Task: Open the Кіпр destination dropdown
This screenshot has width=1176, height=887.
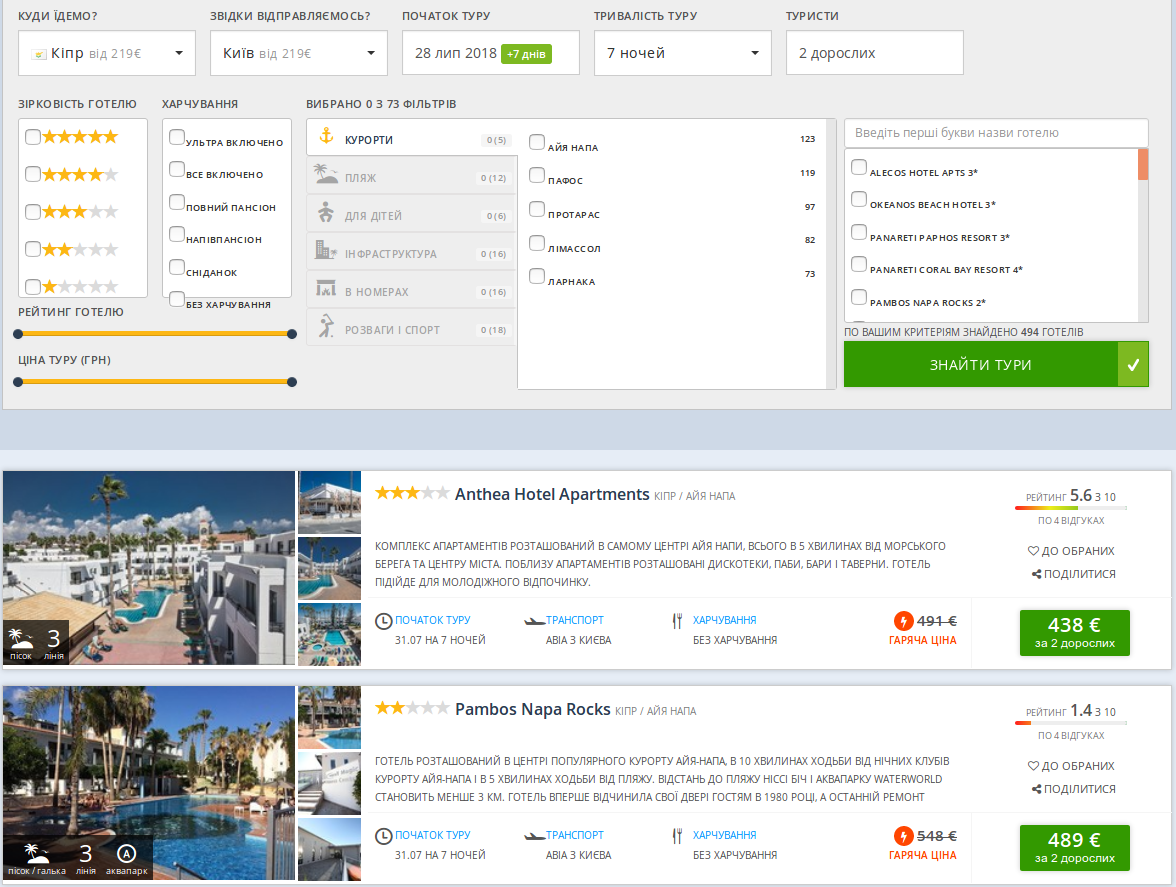Action: [x=107, y=53]
